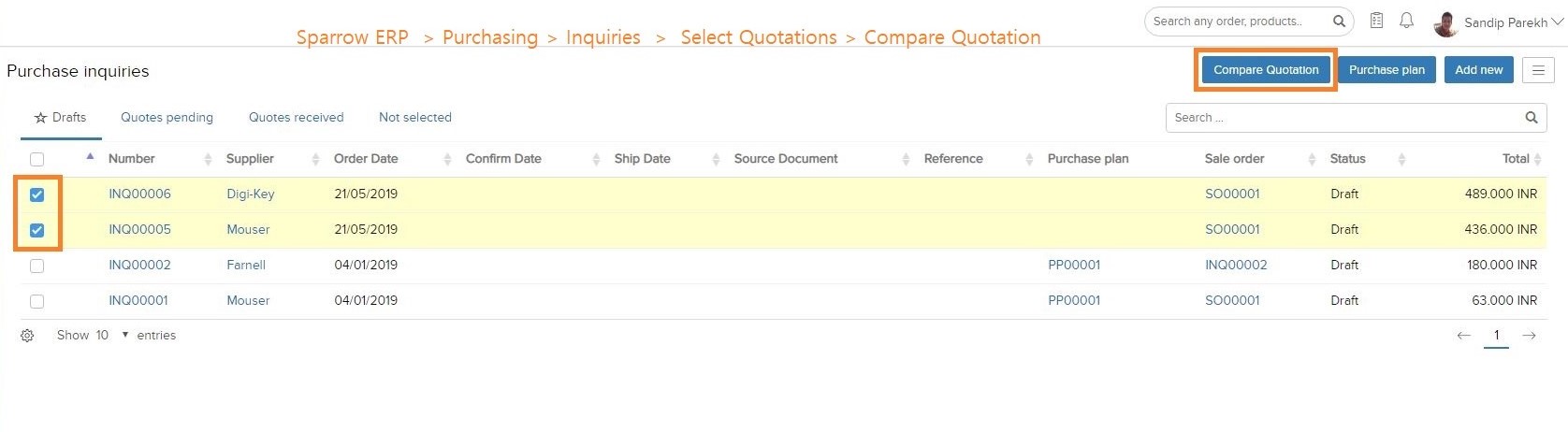This screenshot has height=432, width=1568.
Task: Switch to the Quotes pending tab
Action: pyautogui.click(x=167, y=118)
